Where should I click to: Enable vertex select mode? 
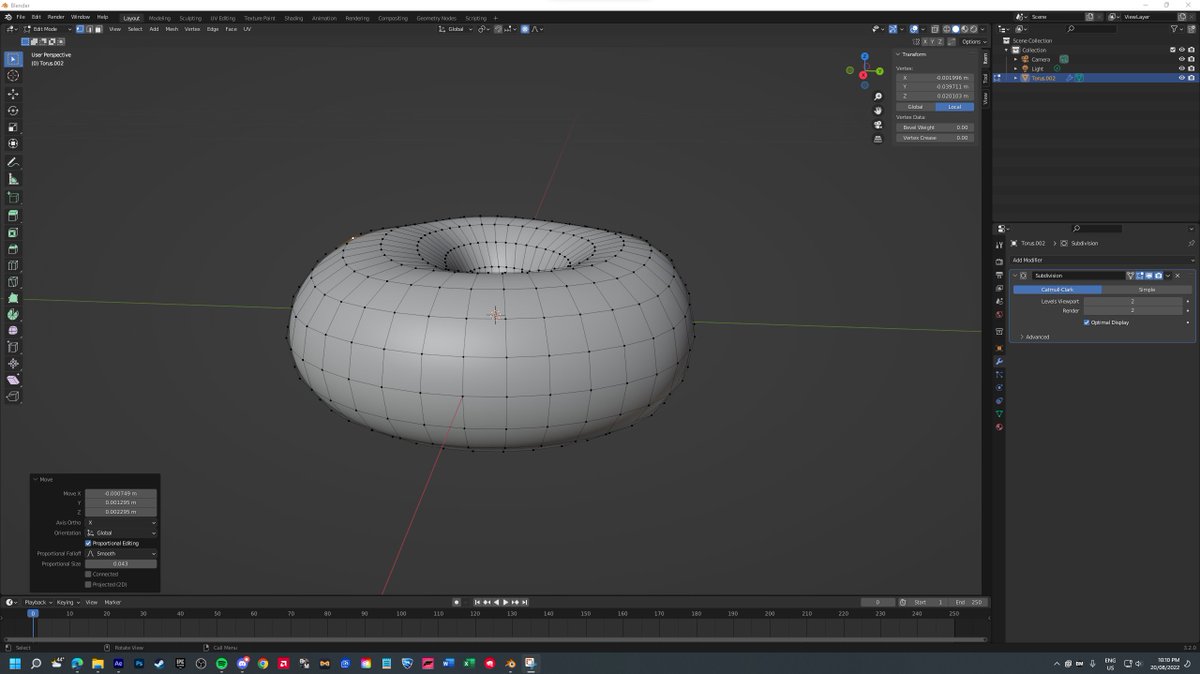click(x=81, y=29)
